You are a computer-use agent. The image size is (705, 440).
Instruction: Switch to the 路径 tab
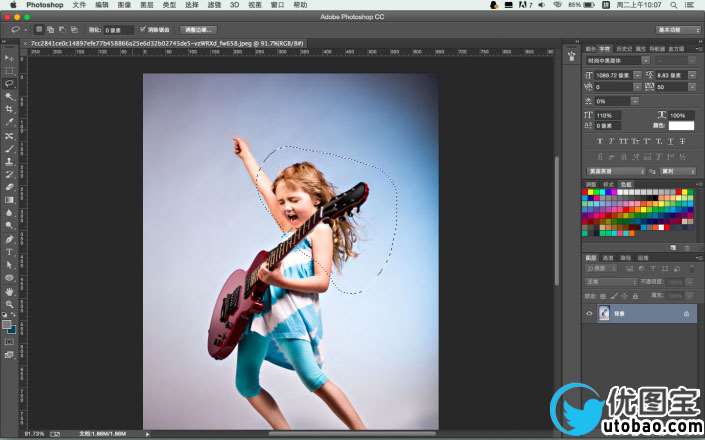point(625,258)
